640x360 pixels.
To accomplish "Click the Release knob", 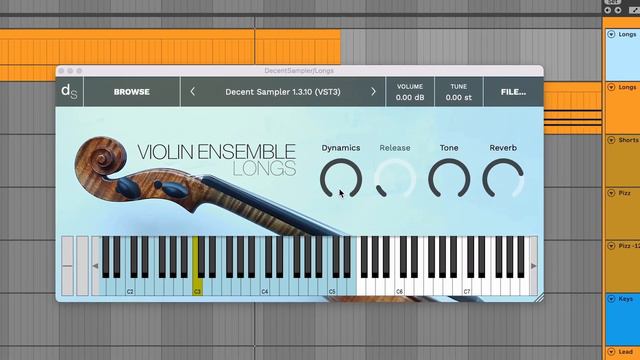I will click(x=395, y=179).
